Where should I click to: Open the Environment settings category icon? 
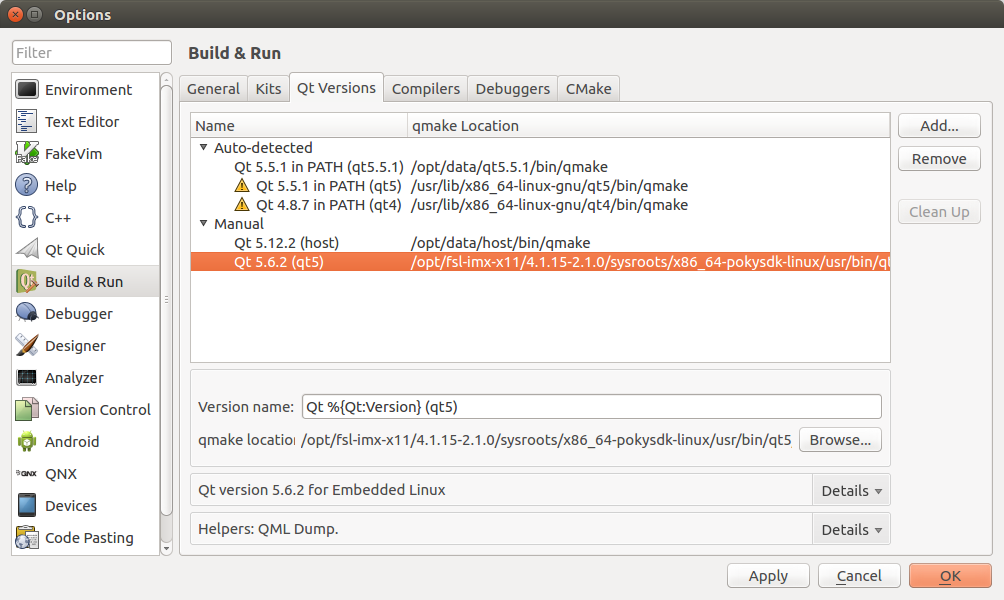[27, 90]
